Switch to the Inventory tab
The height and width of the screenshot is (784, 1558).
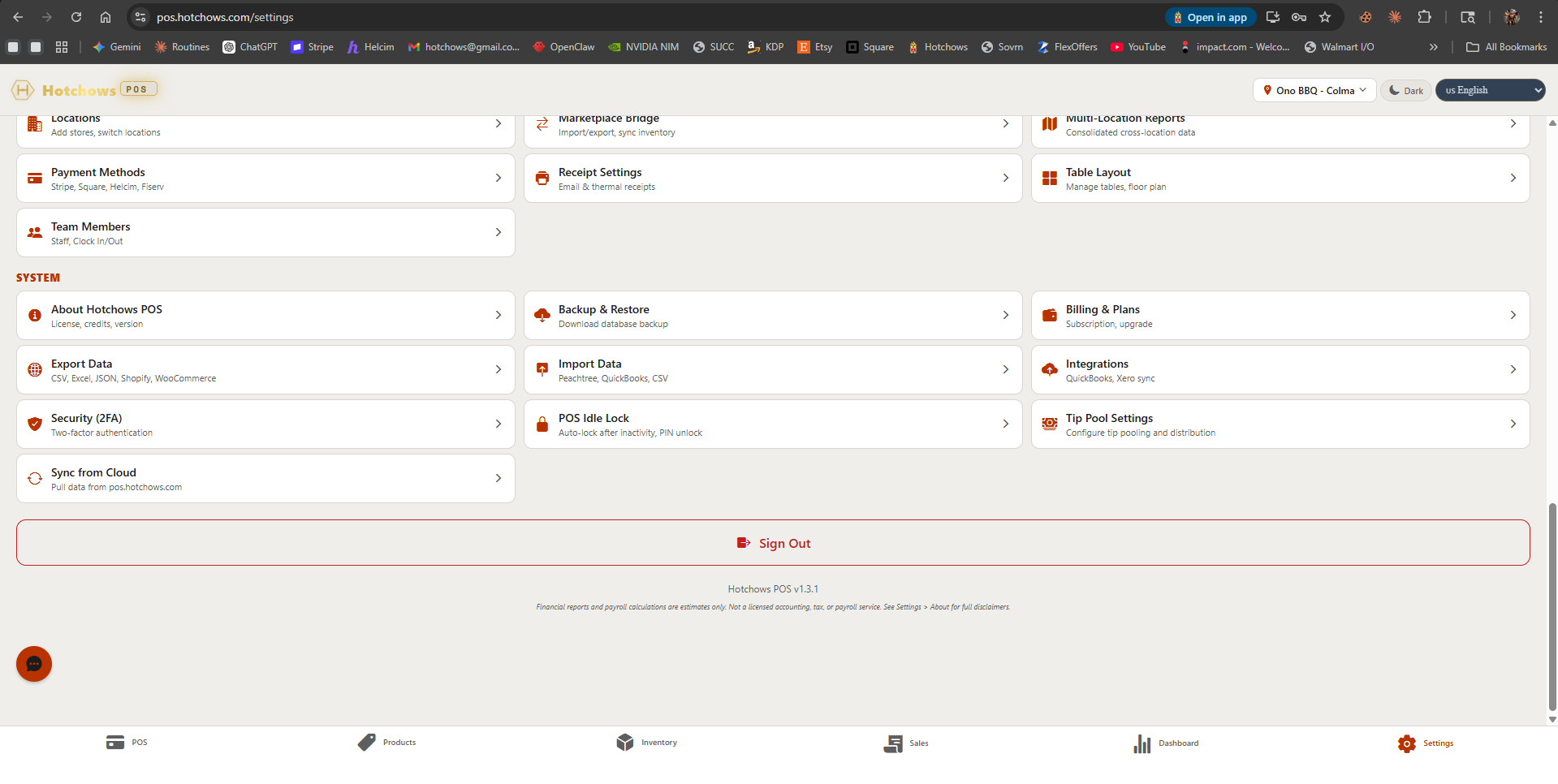[x=646, y=743]
